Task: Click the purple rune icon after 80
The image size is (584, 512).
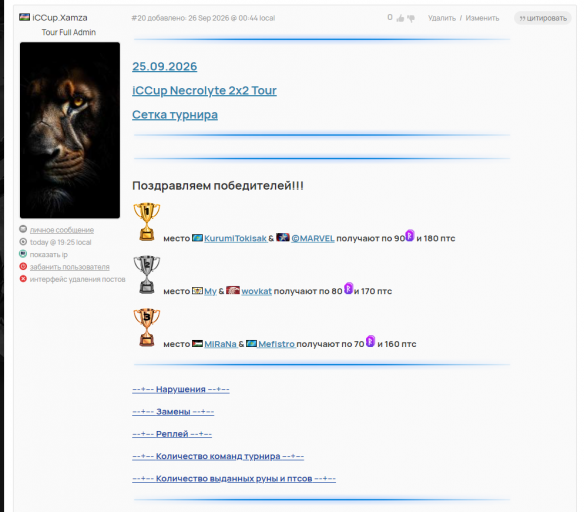Action: pyautogui.click(x=348, y=288)
